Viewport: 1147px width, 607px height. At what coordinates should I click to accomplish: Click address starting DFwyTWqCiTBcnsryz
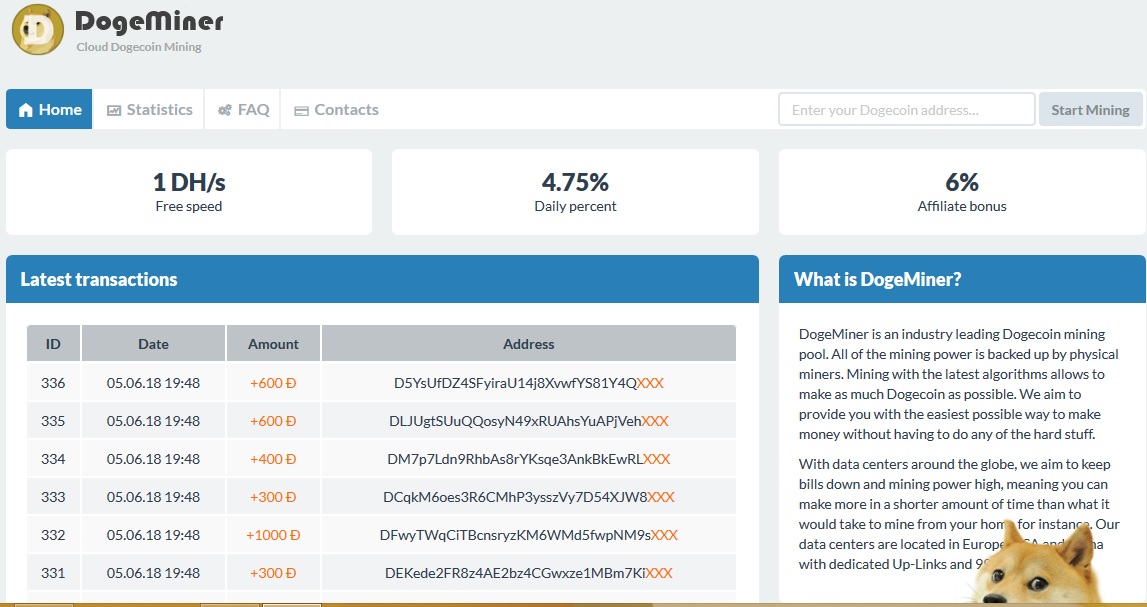coord(528,535)
